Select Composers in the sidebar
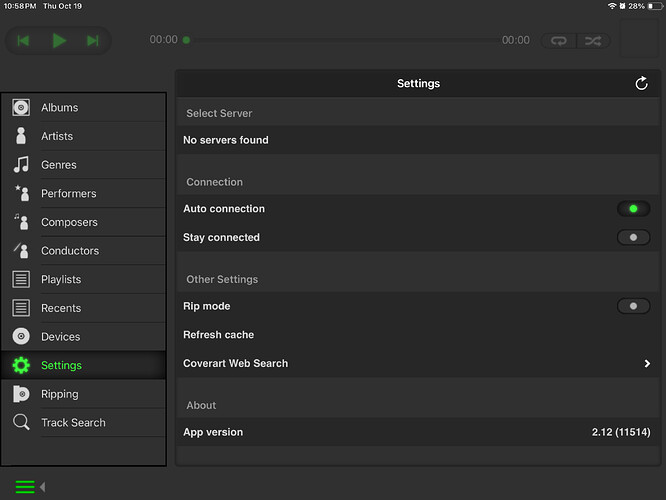Screen dimensions: 666x500 [x=69, y=222]
